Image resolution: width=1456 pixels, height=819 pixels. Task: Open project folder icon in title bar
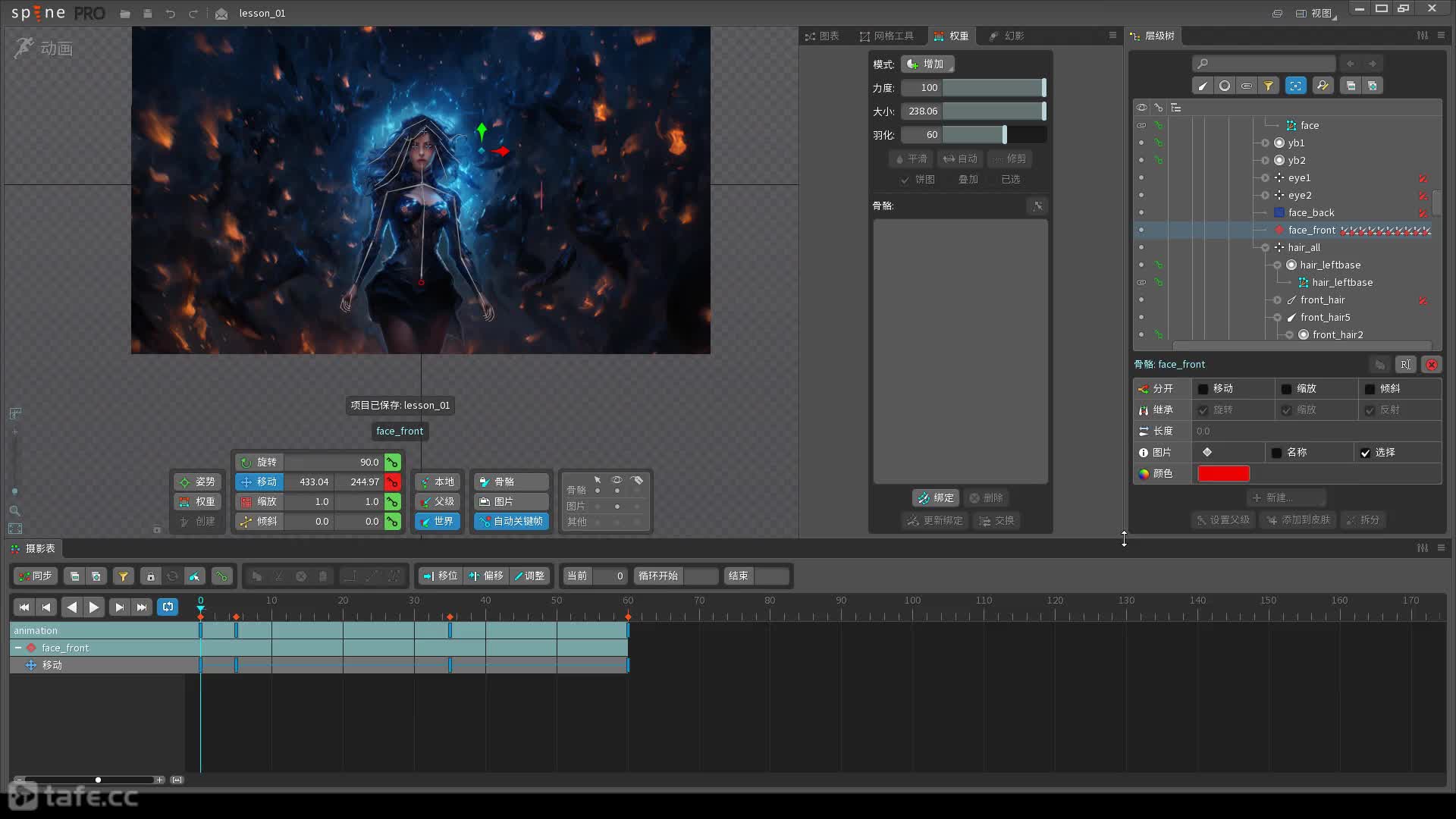pos(125,14)
